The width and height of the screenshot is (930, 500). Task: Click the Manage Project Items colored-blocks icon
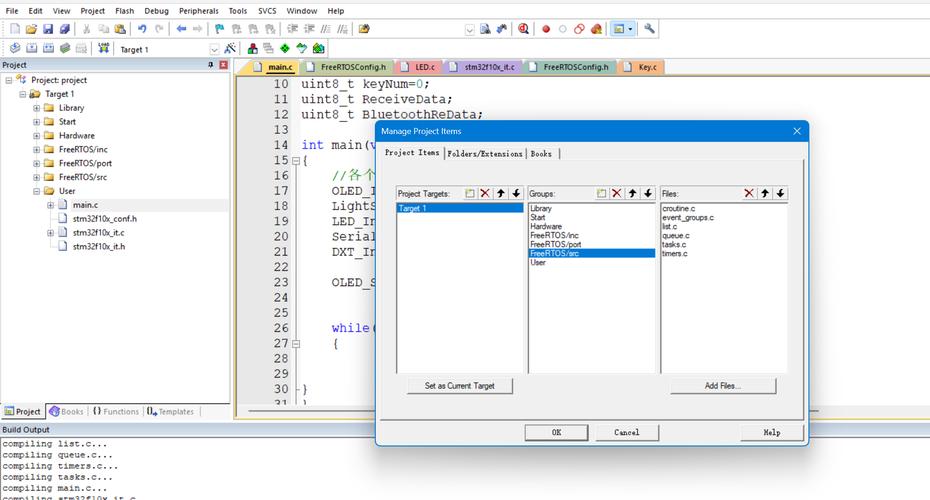coord(253,49)
